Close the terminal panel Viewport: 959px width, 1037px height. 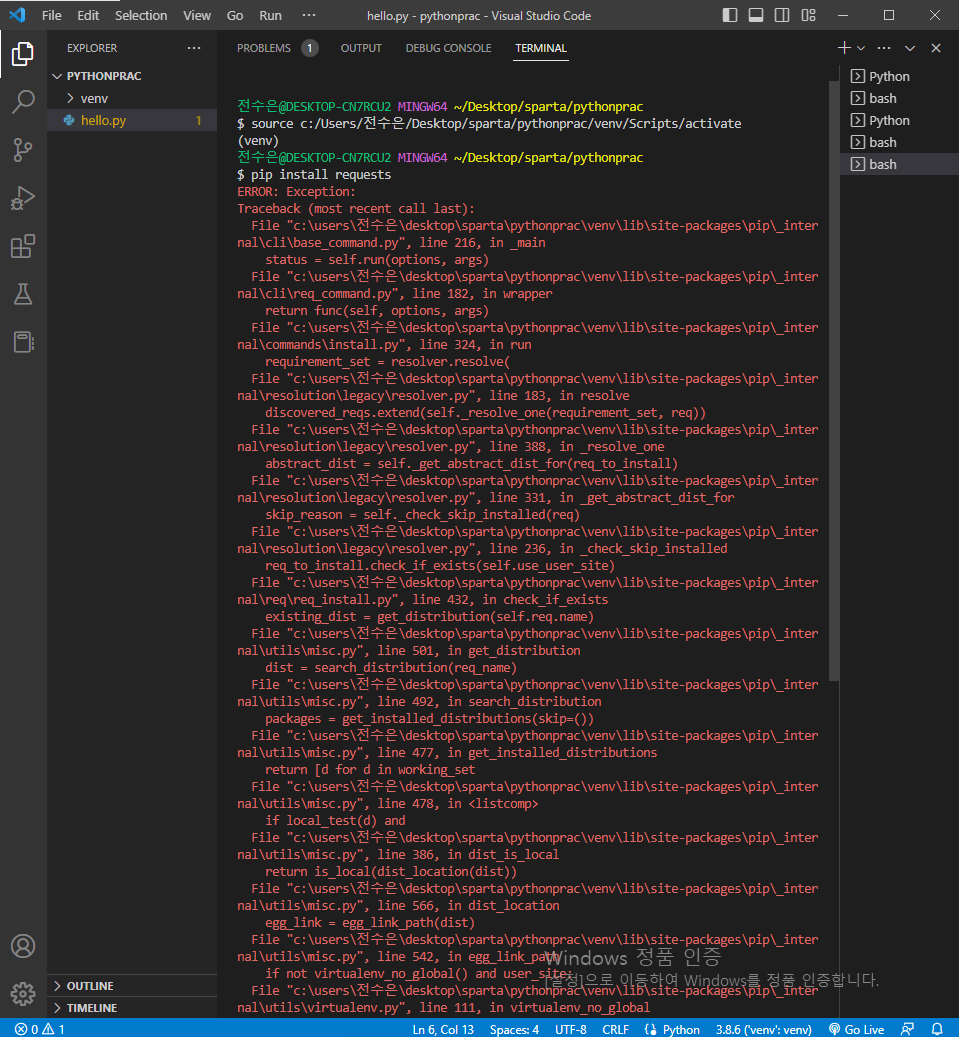pyautogui.click(x=936, y=48)
